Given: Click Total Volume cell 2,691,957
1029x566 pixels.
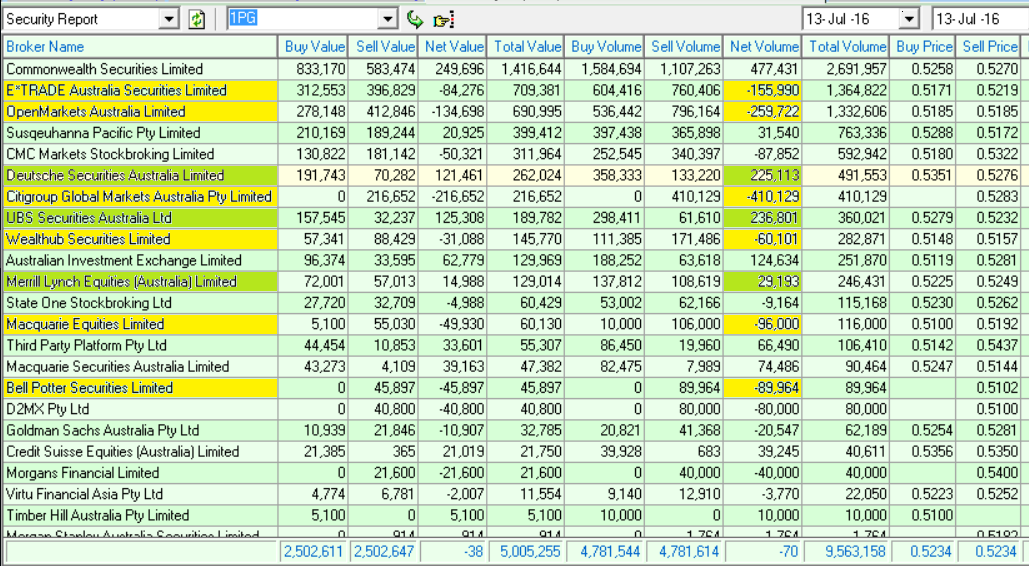Looking at the screenshot, I should point(847,69).
